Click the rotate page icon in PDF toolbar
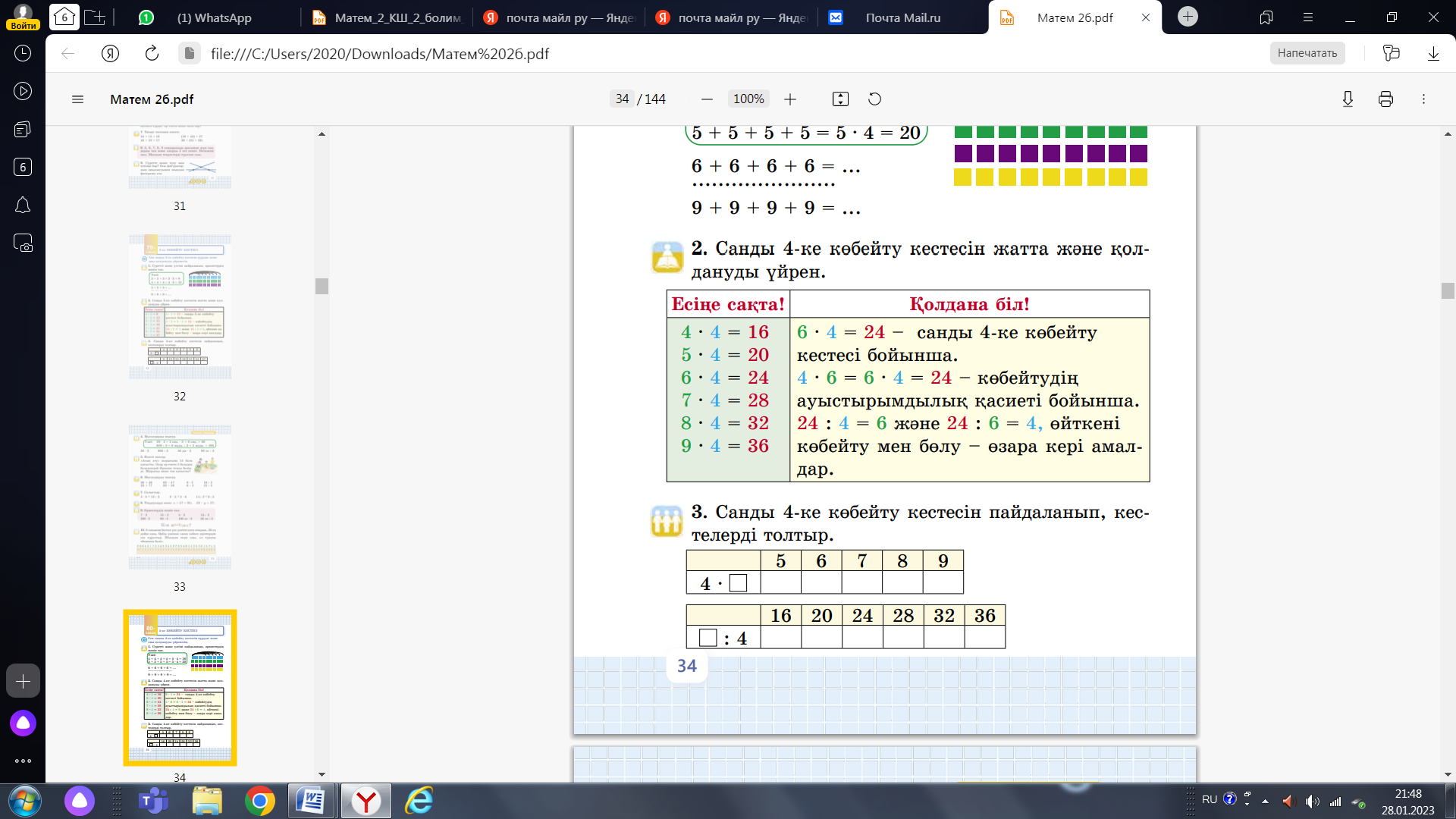Screen dimensions: 1456x819 pyautogui.click(x=874, y=99)
